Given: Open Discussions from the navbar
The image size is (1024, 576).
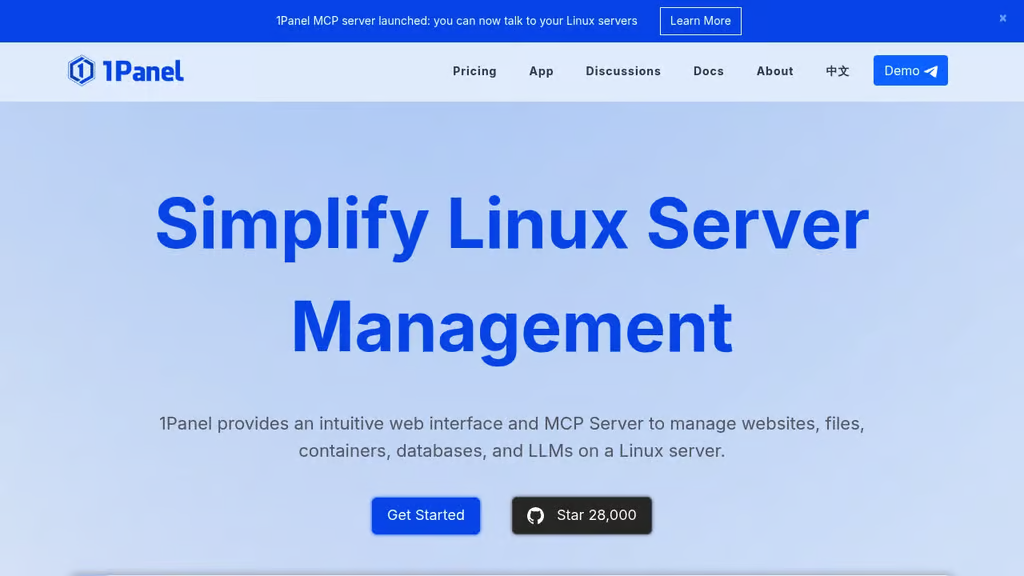Looking at the screenshot, I should tap(623, 71).
